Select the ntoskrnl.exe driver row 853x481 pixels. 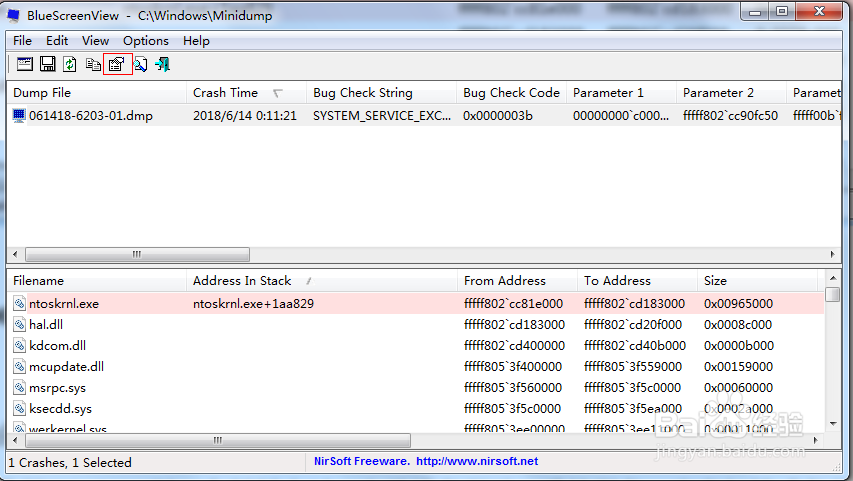coord(416,304)
